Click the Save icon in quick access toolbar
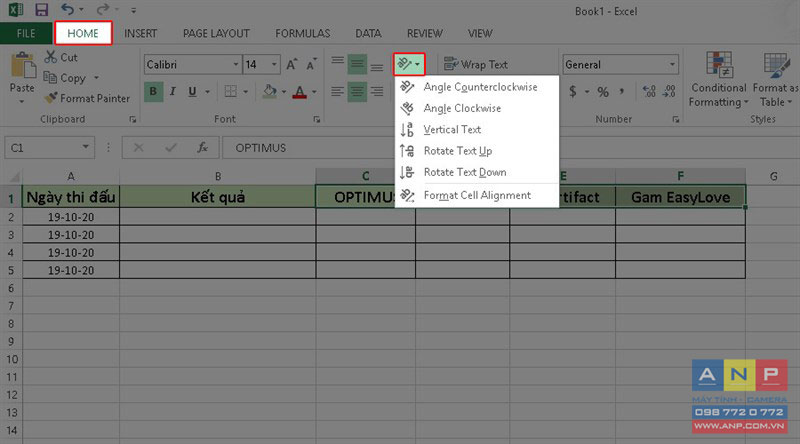 pos(41,9)
